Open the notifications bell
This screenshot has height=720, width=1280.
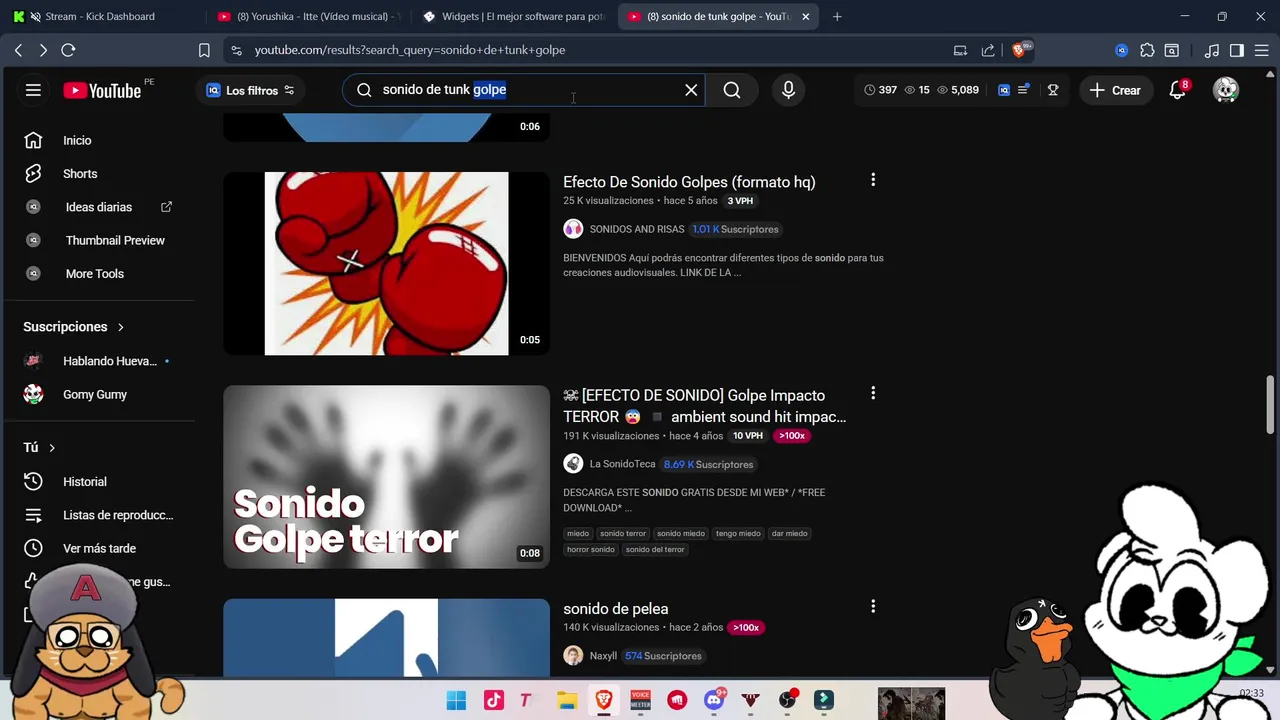pyautogui.click(x=1178, y=90)
